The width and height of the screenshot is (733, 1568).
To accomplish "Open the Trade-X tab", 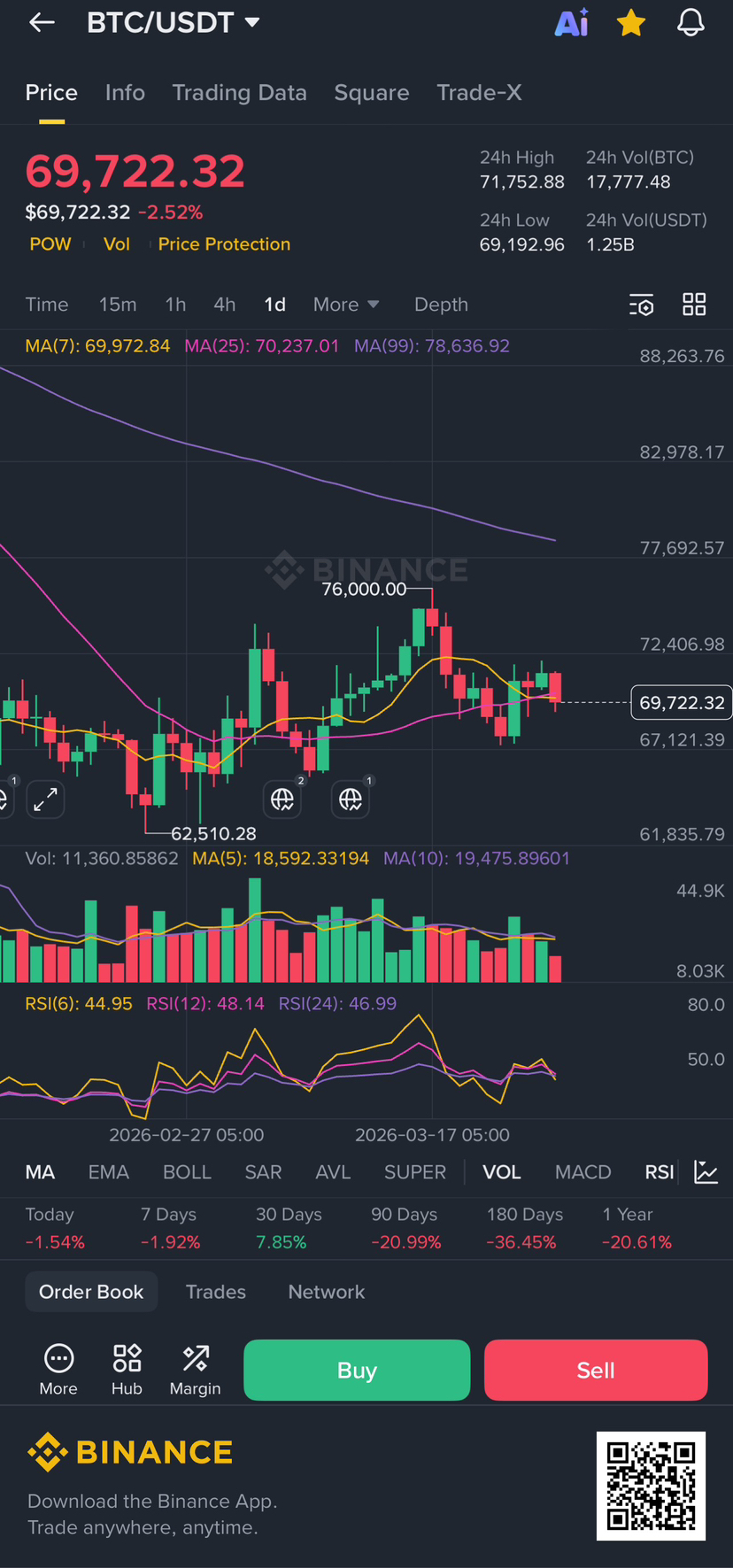I will [x=479, y=93].
